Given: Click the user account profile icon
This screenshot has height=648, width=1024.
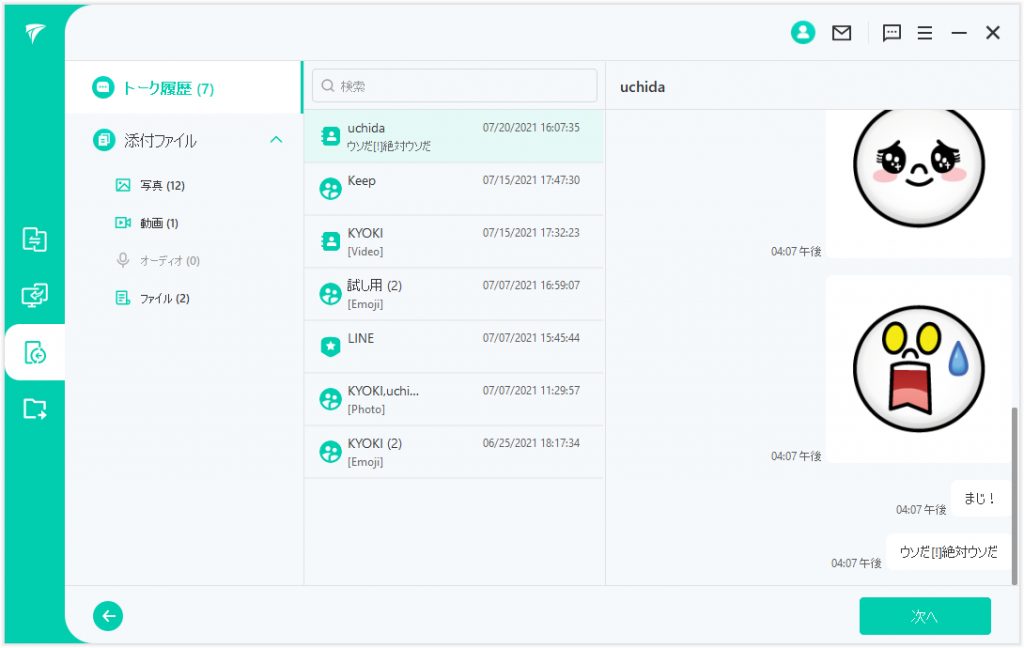Looking at the screenshot, I should [802, 33].
